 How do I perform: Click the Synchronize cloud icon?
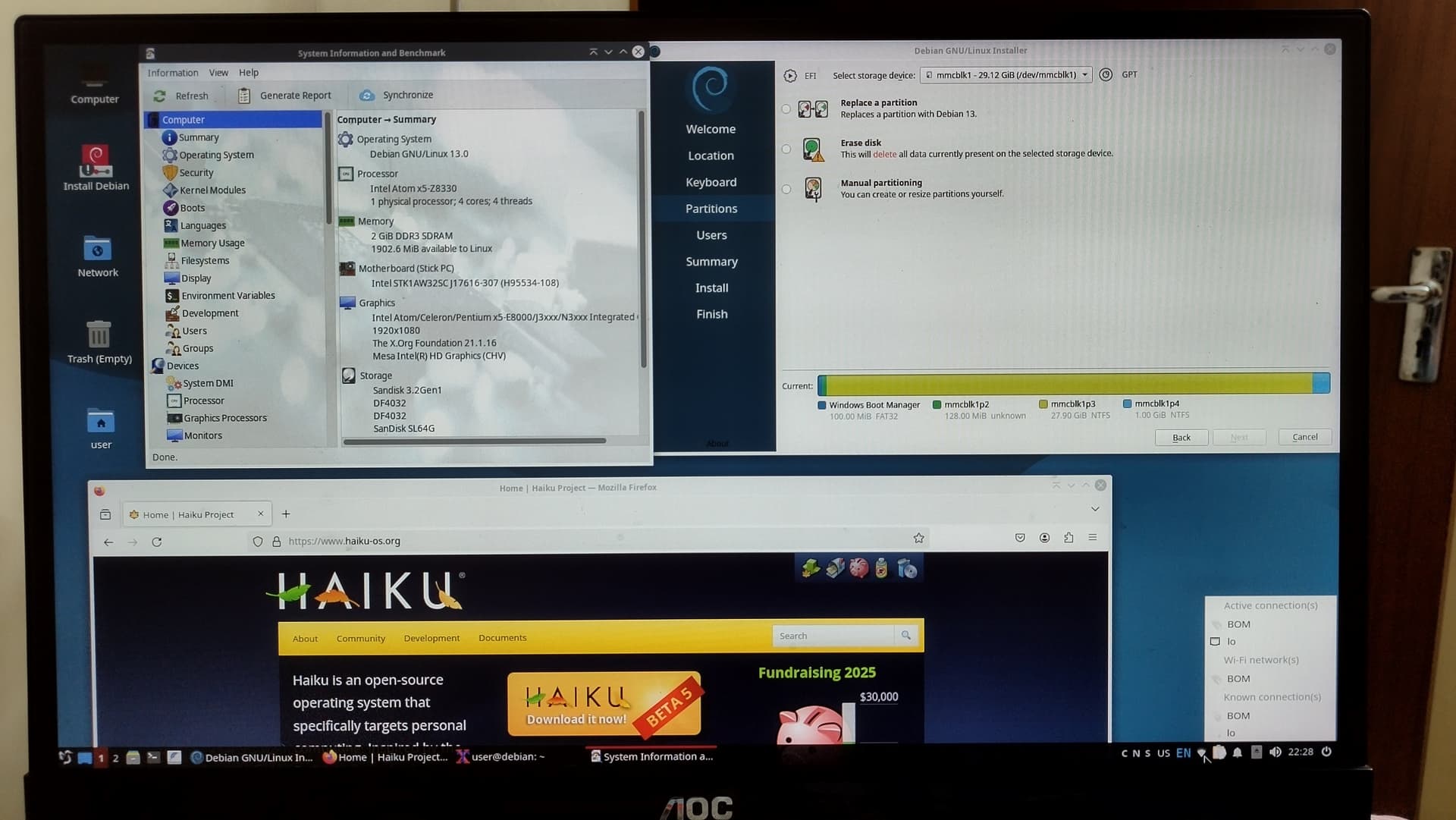(367, 96)
